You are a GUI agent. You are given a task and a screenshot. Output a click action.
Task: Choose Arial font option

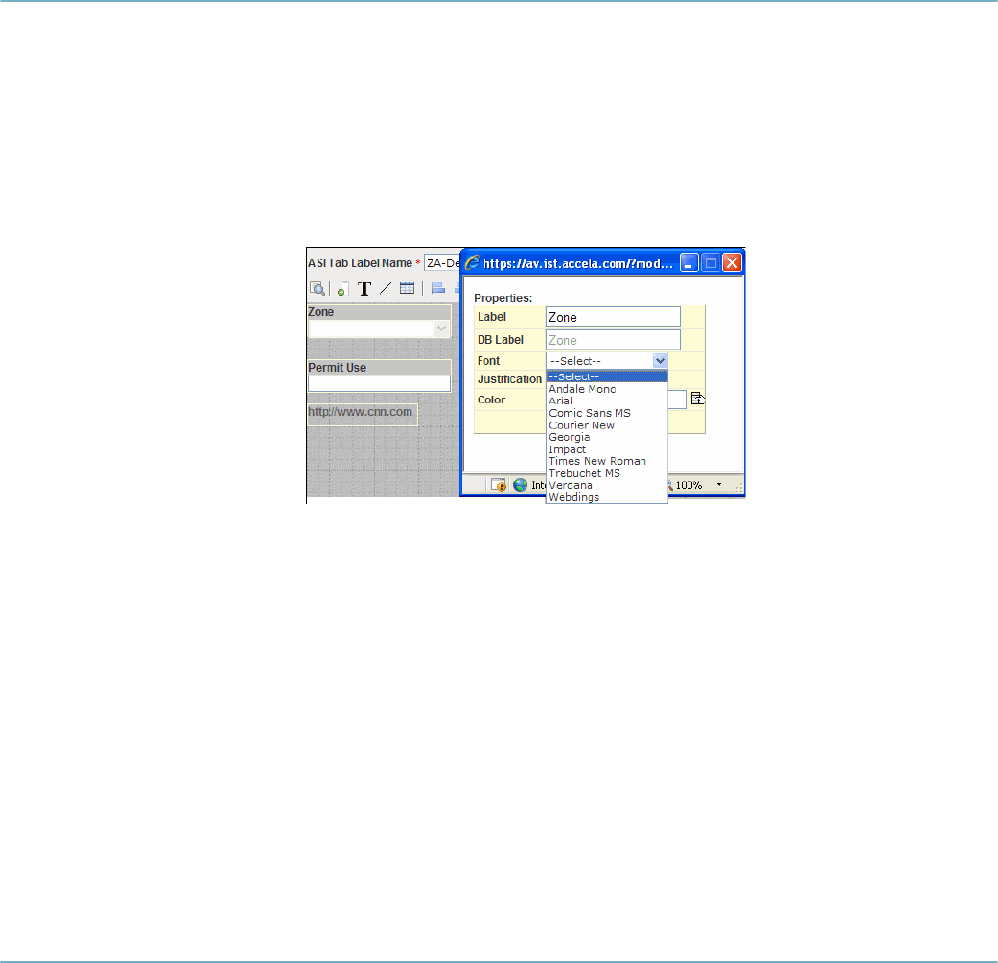[607, 401]
